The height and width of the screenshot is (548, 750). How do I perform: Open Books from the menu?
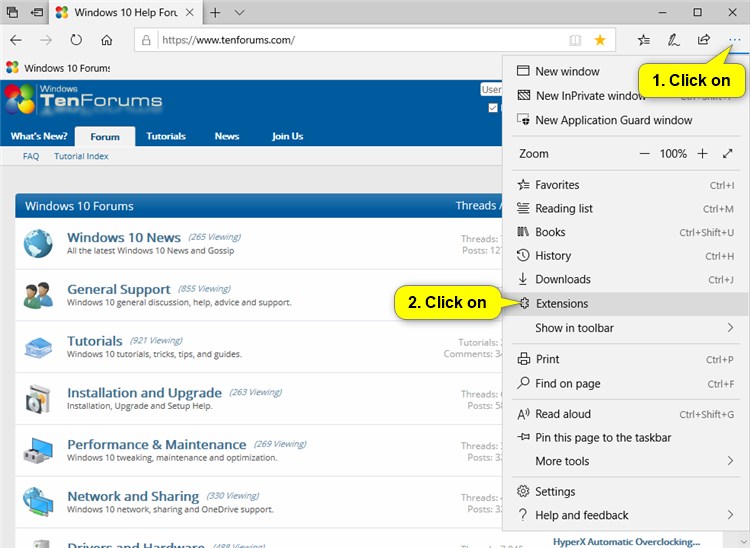pos(625,232)
